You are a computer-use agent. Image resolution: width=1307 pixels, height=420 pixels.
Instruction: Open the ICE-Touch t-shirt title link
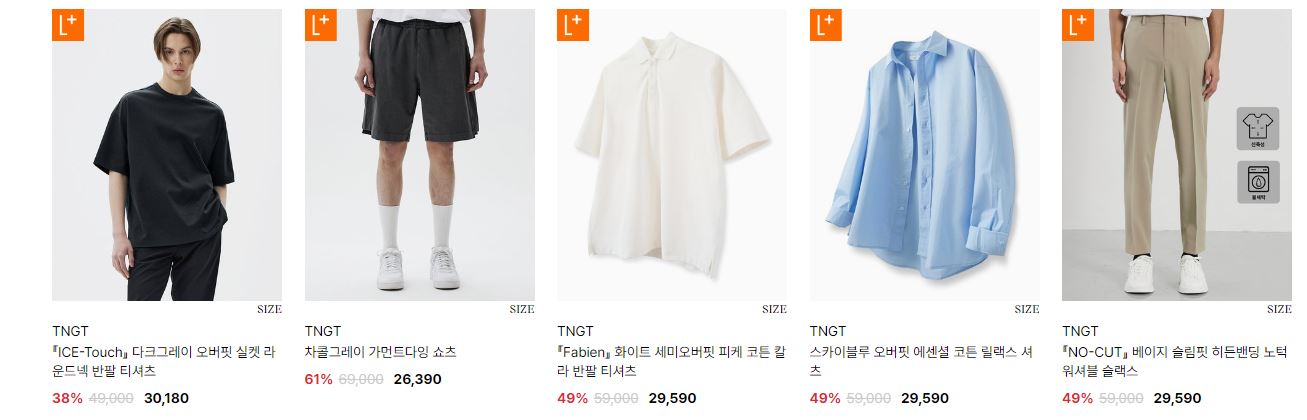tap(163, 361)
